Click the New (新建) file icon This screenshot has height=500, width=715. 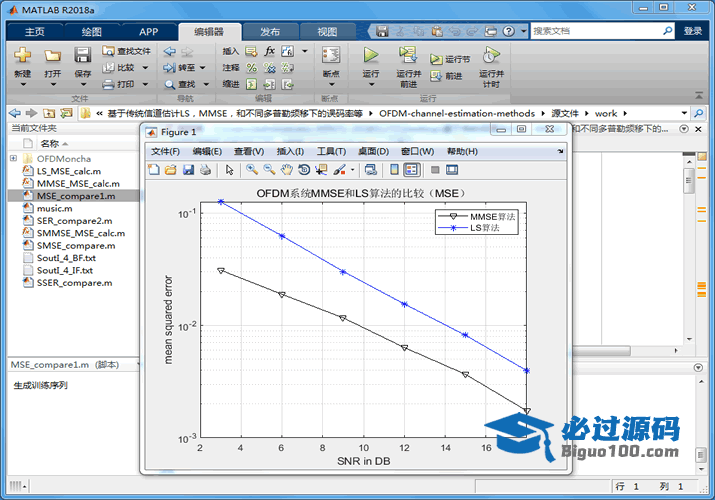[22, 55]
